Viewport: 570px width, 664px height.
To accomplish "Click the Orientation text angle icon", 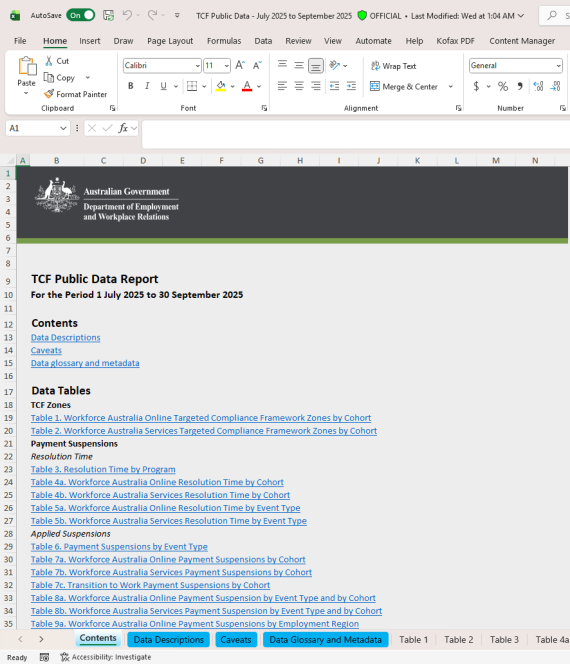I will (x=335, y=65).
